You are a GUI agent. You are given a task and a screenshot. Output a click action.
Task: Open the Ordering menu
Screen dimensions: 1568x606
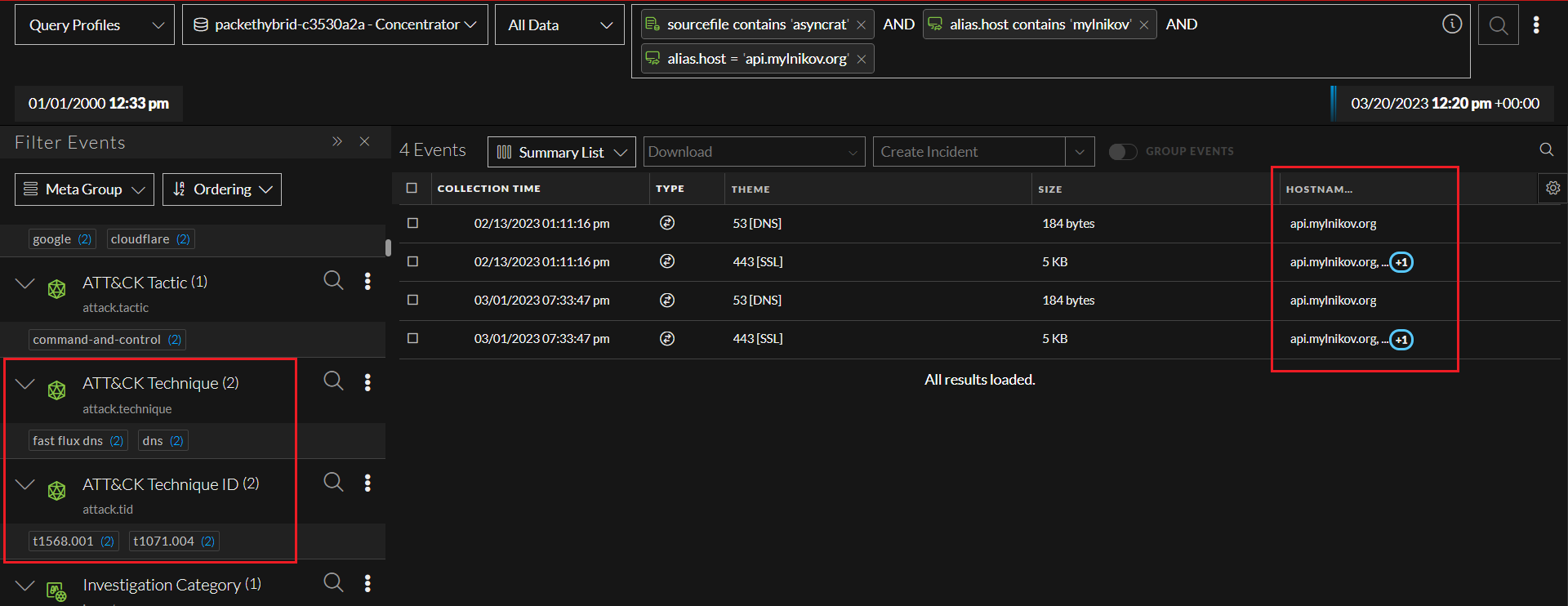(222, 189)
